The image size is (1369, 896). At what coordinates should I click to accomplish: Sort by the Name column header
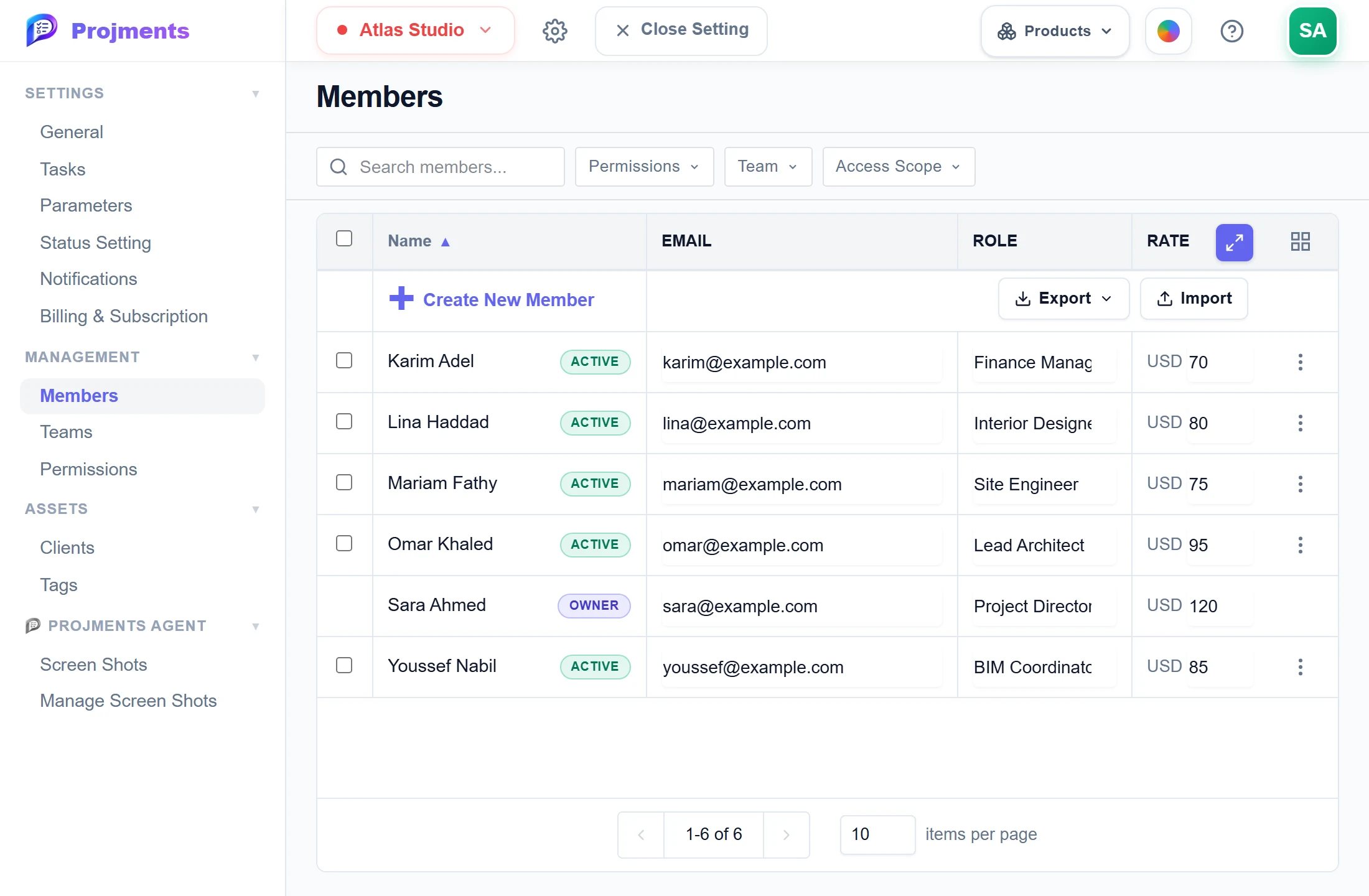tap(418, 241)
